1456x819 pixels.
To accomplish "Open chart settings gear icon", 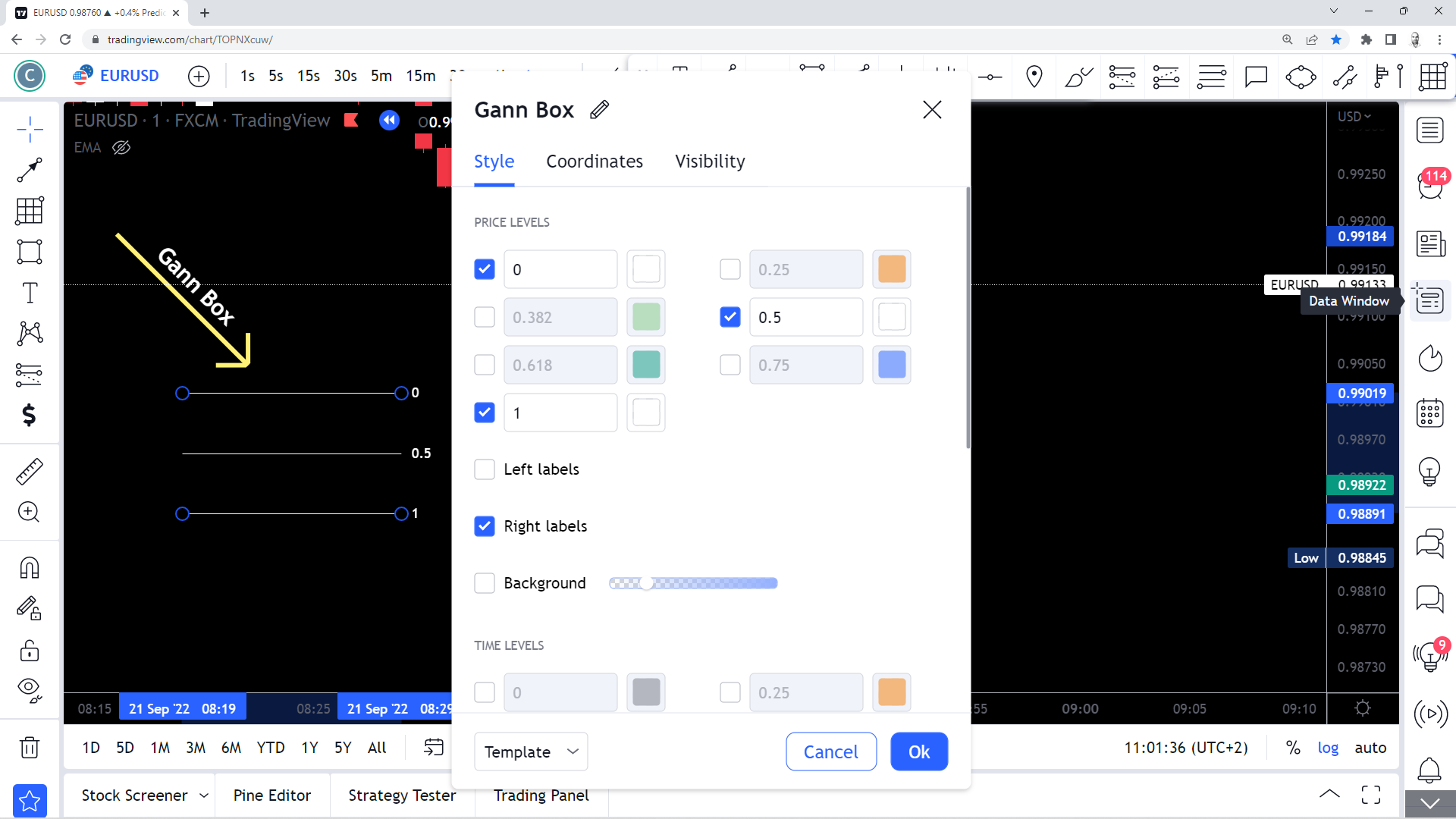I will coord(1363,708).
